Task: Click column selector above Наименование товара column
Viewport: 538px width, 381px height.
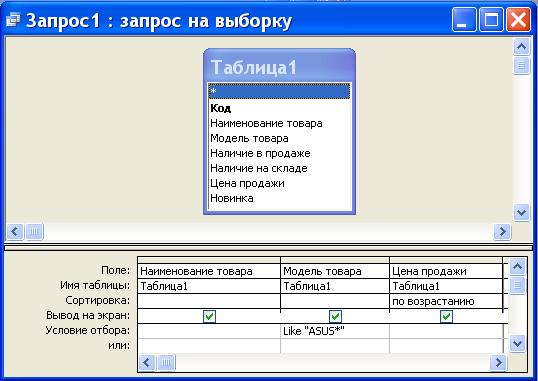Action: click(x=209, y=260)
